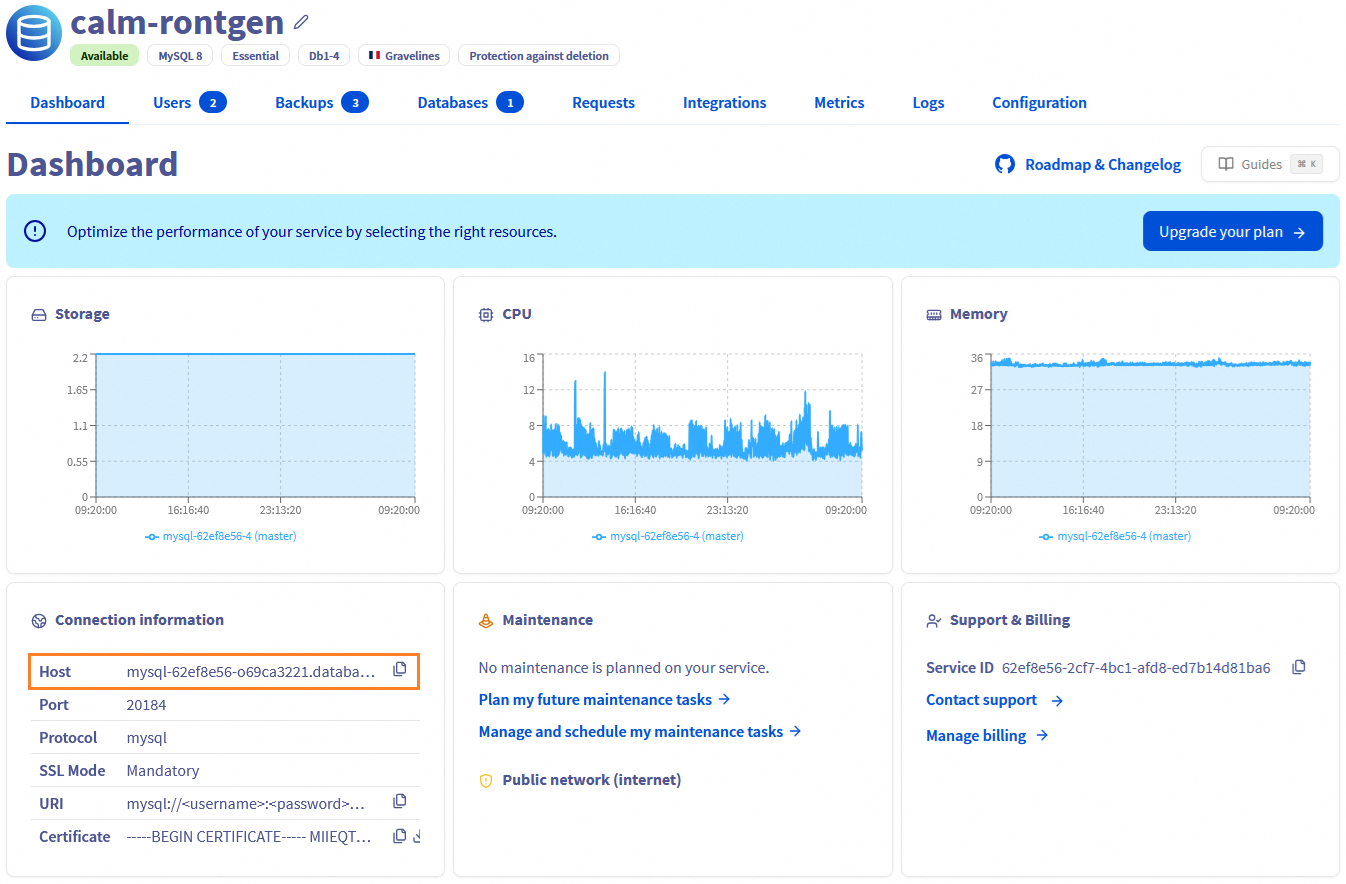Image resolution: width=1346 pixels, height=884 pixels.
Task: Copy the Certificate text
Action: pyautogui.click(x=400, y=836)
